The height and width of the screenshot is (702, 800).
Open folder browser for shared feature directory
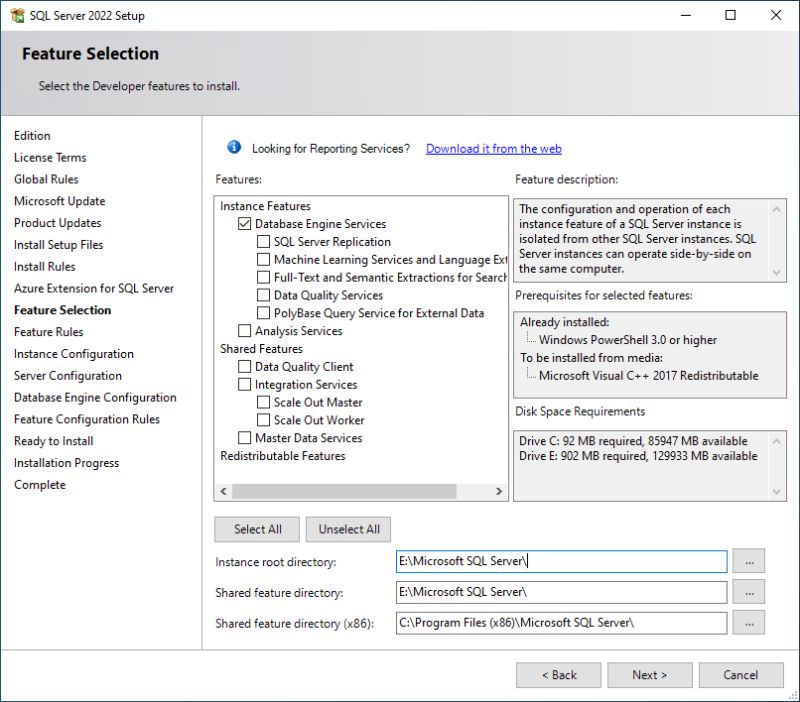(749, 592)
